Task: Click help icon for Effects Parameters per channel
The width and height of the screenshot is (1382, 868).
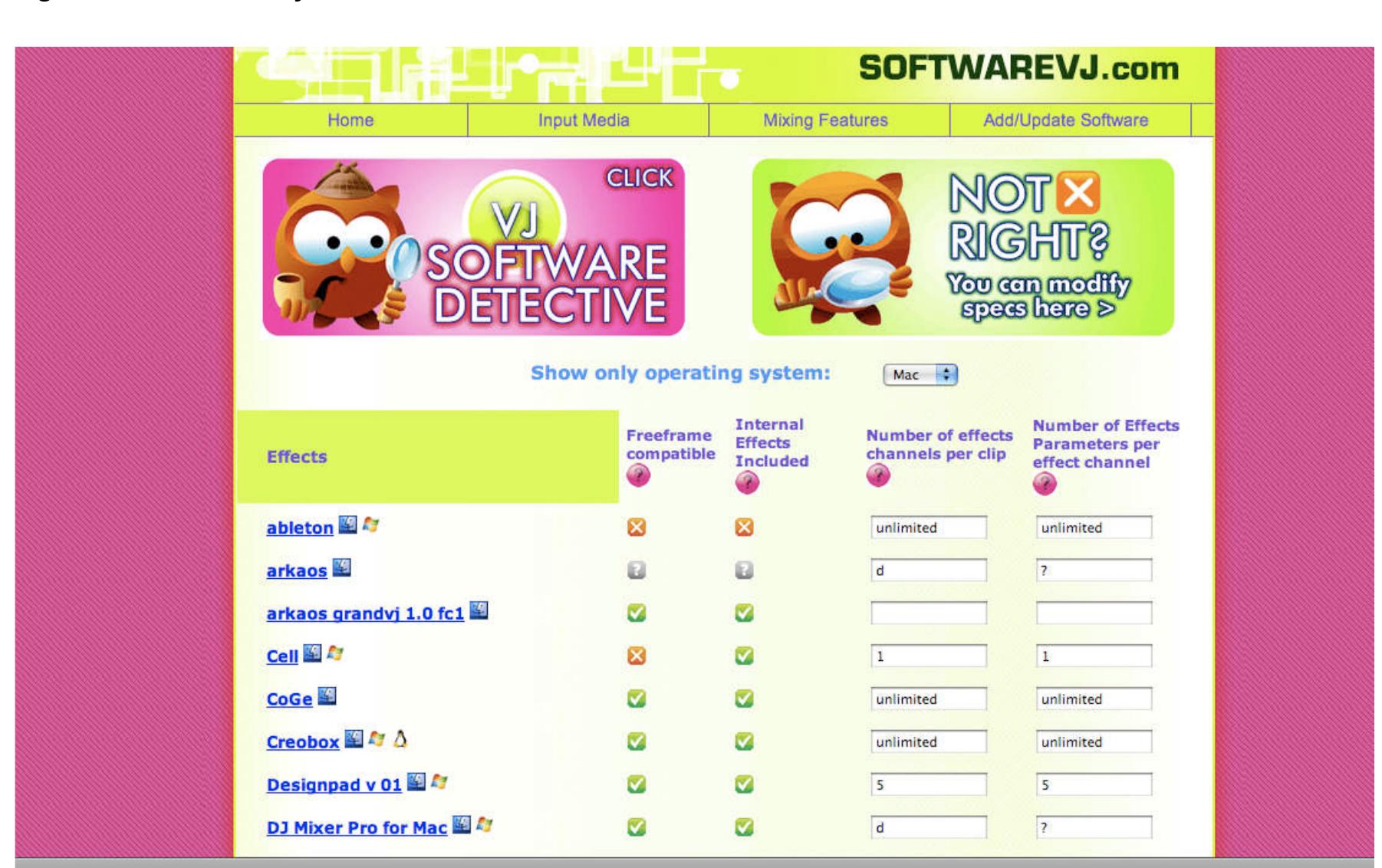Action: click(1045, 483)
